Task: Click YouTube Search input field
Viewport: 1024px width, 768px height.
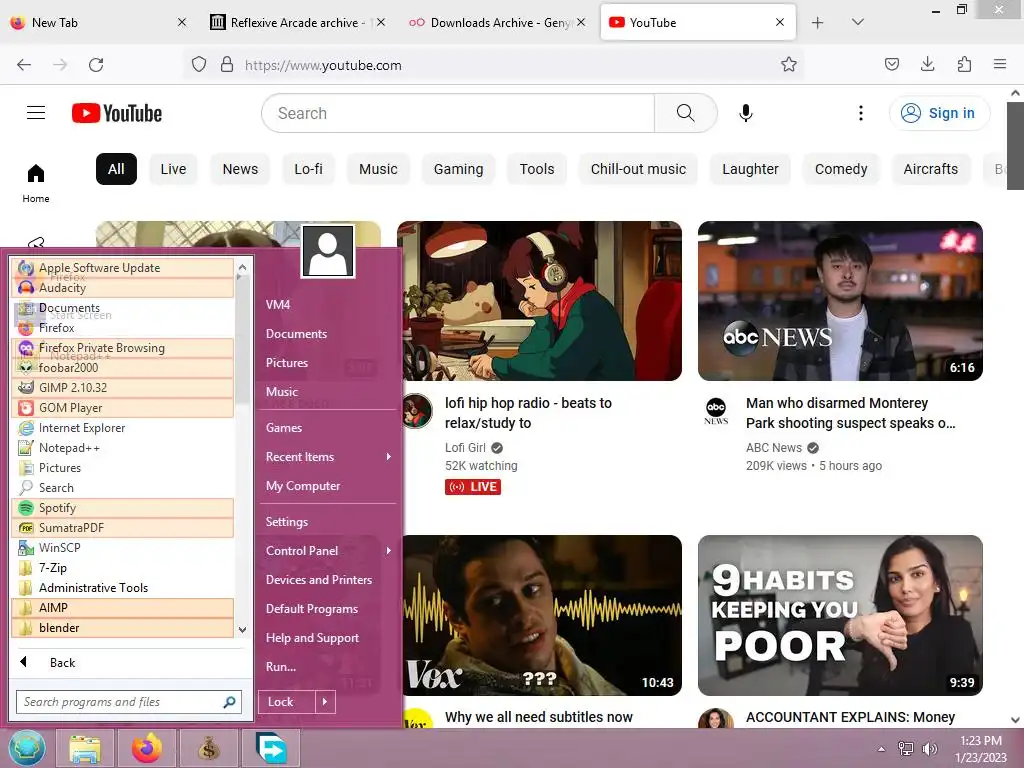Action: (458, 113)
